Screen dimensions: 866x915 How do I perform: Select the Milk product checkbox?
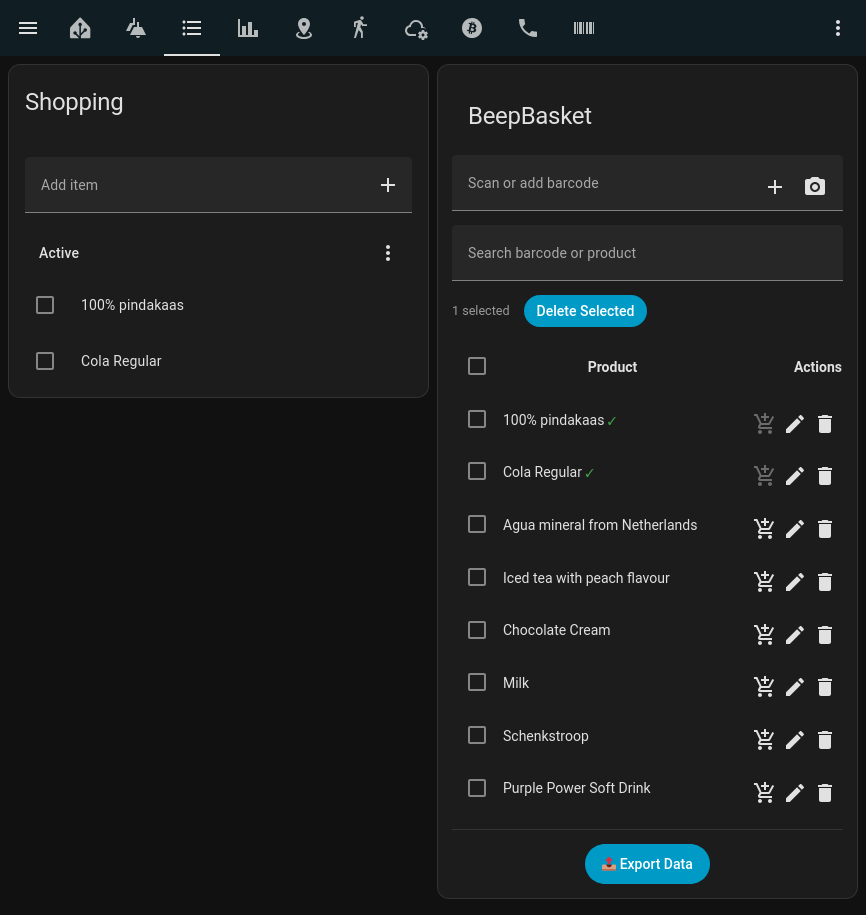point(477,683)
